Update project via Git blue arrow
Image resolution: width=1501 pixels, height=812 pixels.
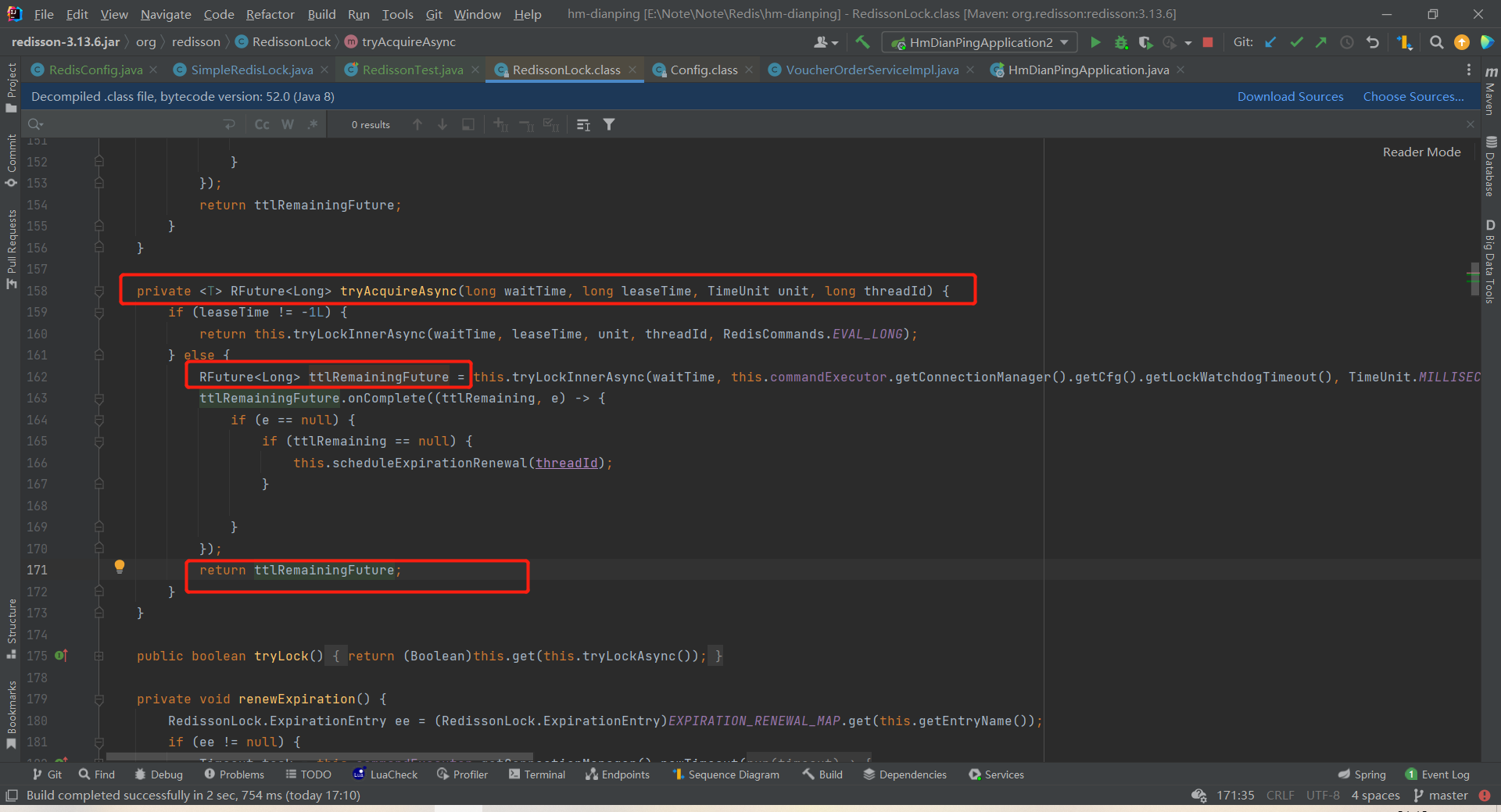[x=1271, y=42]
